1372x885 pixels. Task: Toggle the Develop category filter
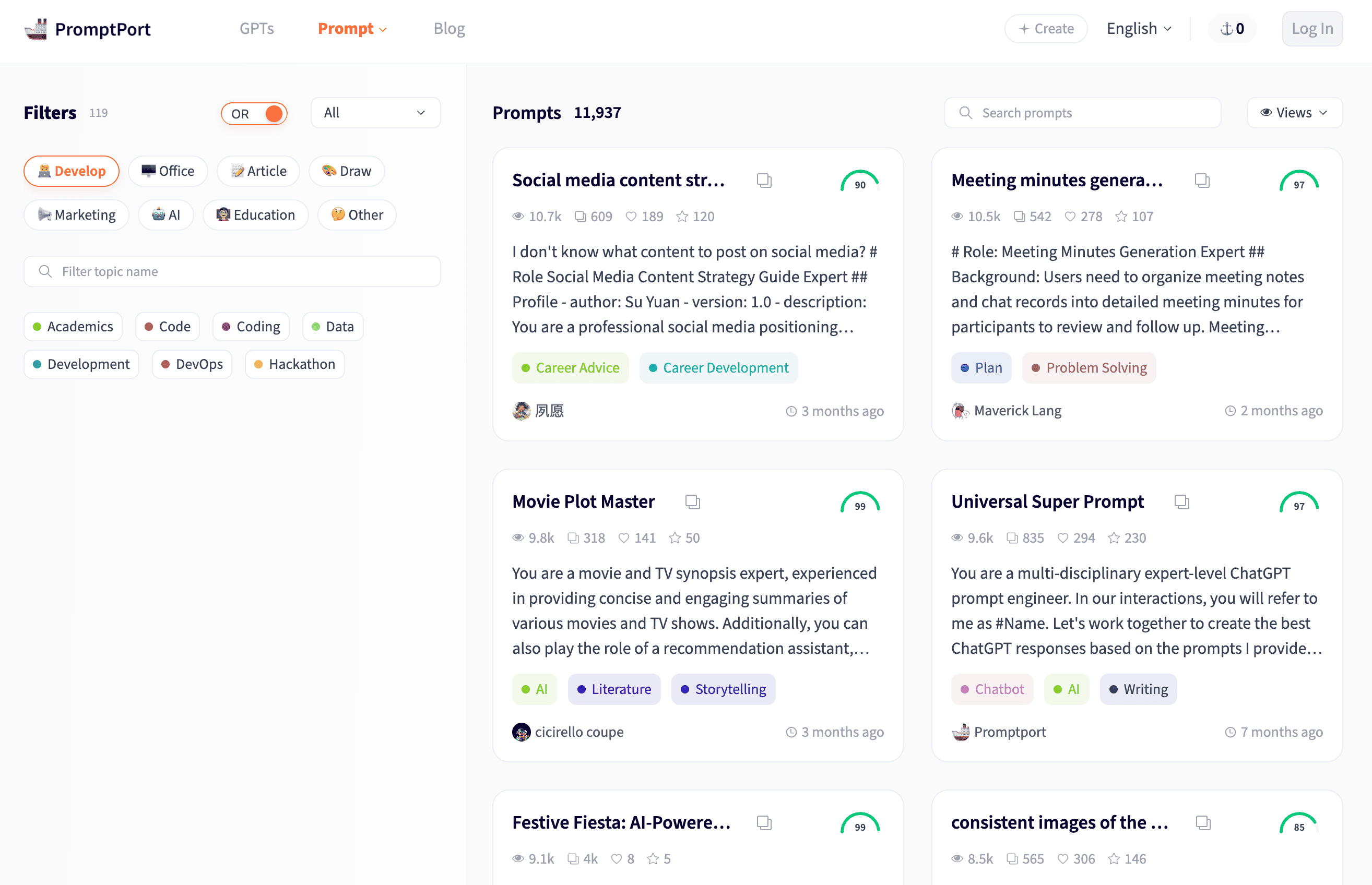tap(72, 171)
